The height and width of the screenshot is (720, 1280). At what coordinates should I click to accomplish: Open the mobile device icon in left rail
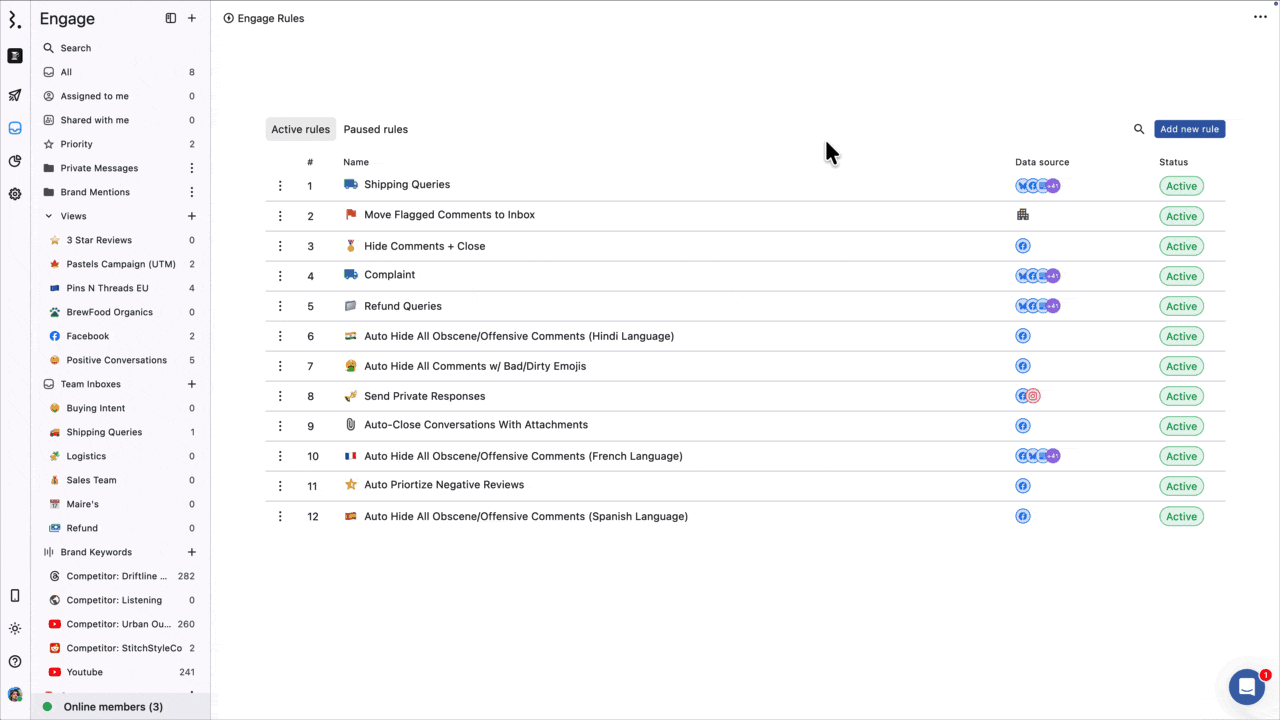[15, 596]
